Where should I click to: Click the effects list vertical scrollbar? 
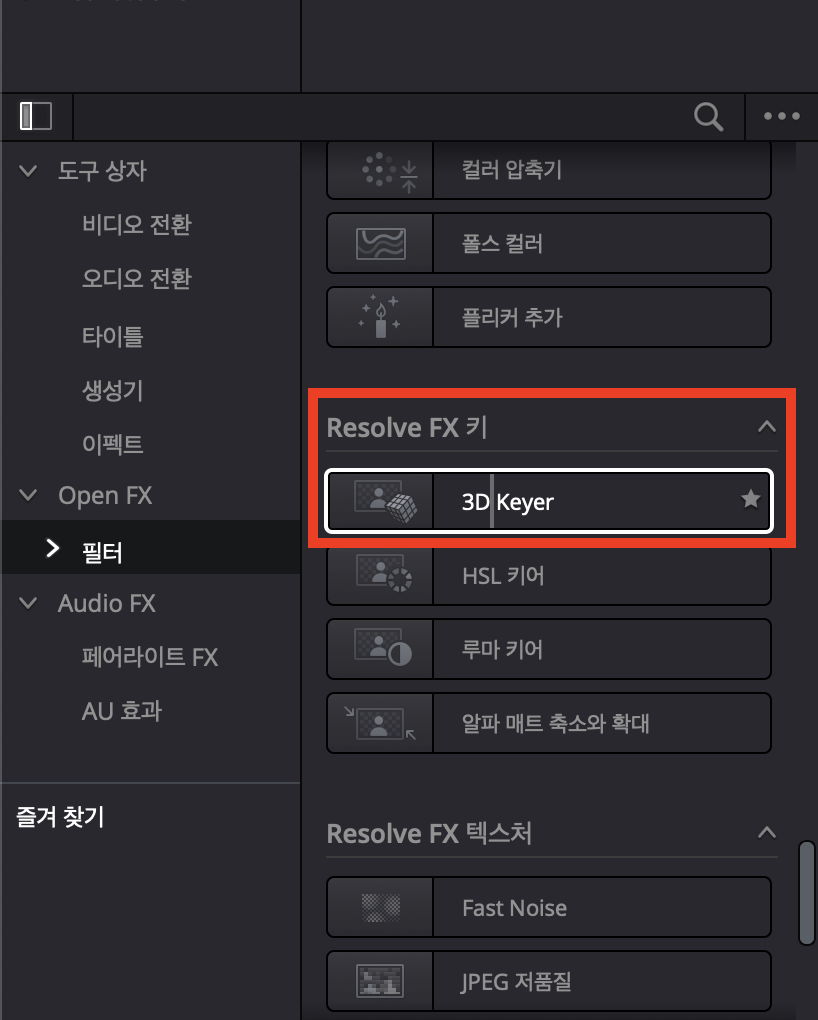pos(807,892)
